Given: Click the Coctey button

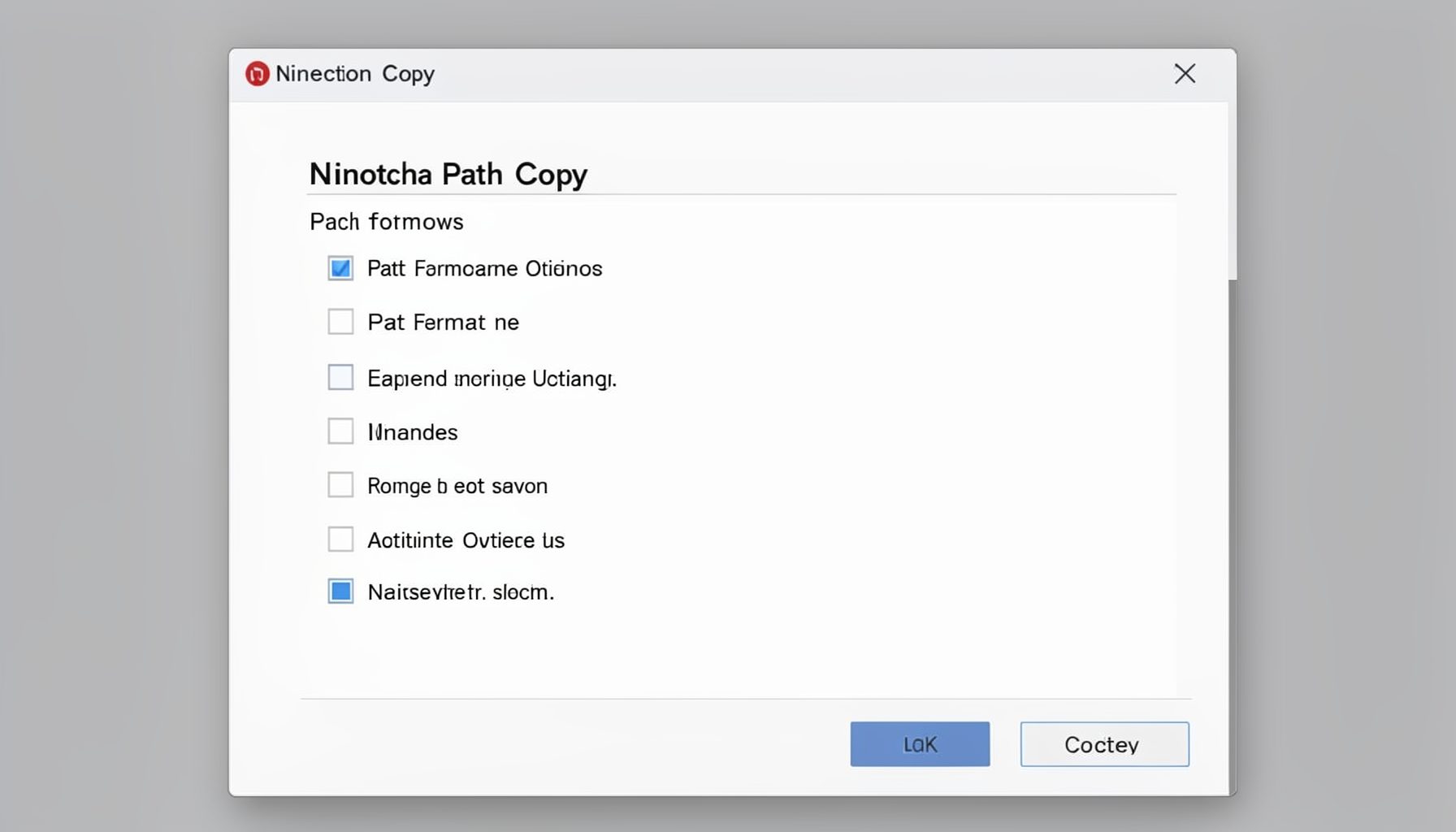Looking at the screenshot, I should tap(1105, 744).
